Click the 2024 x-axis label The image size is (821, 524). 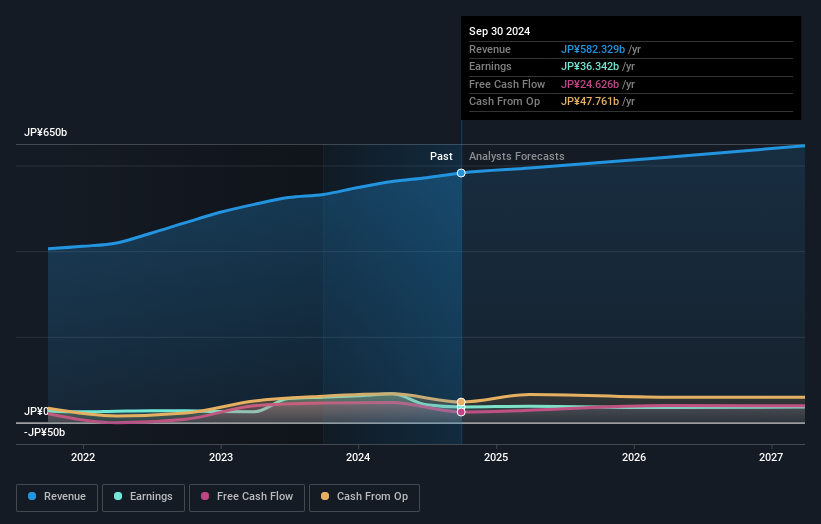pyautogui.click(x=358, y=457)
